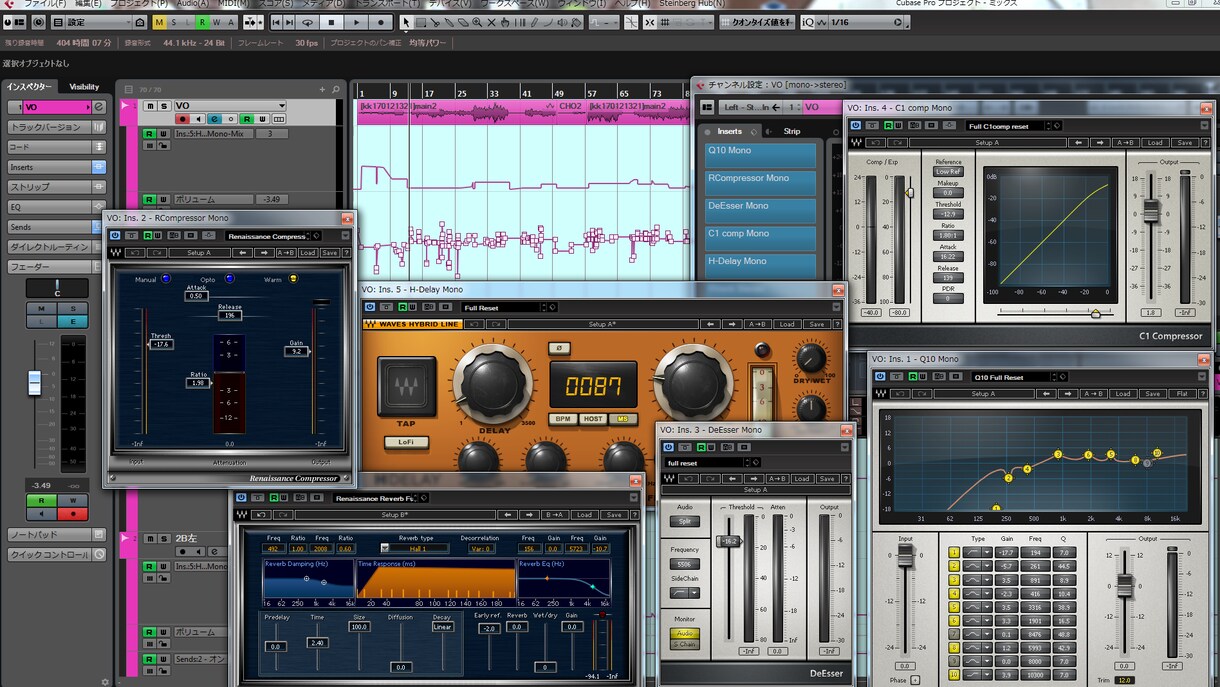Click Save in the RCompressor toolbar
This screenshot has width=1220, height=687.
[x=329, y=253]
